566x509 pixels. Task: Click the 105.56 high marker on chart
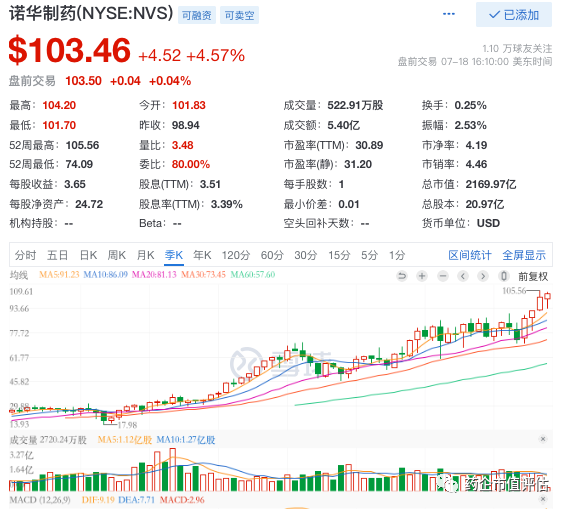[x=514, y=291]
